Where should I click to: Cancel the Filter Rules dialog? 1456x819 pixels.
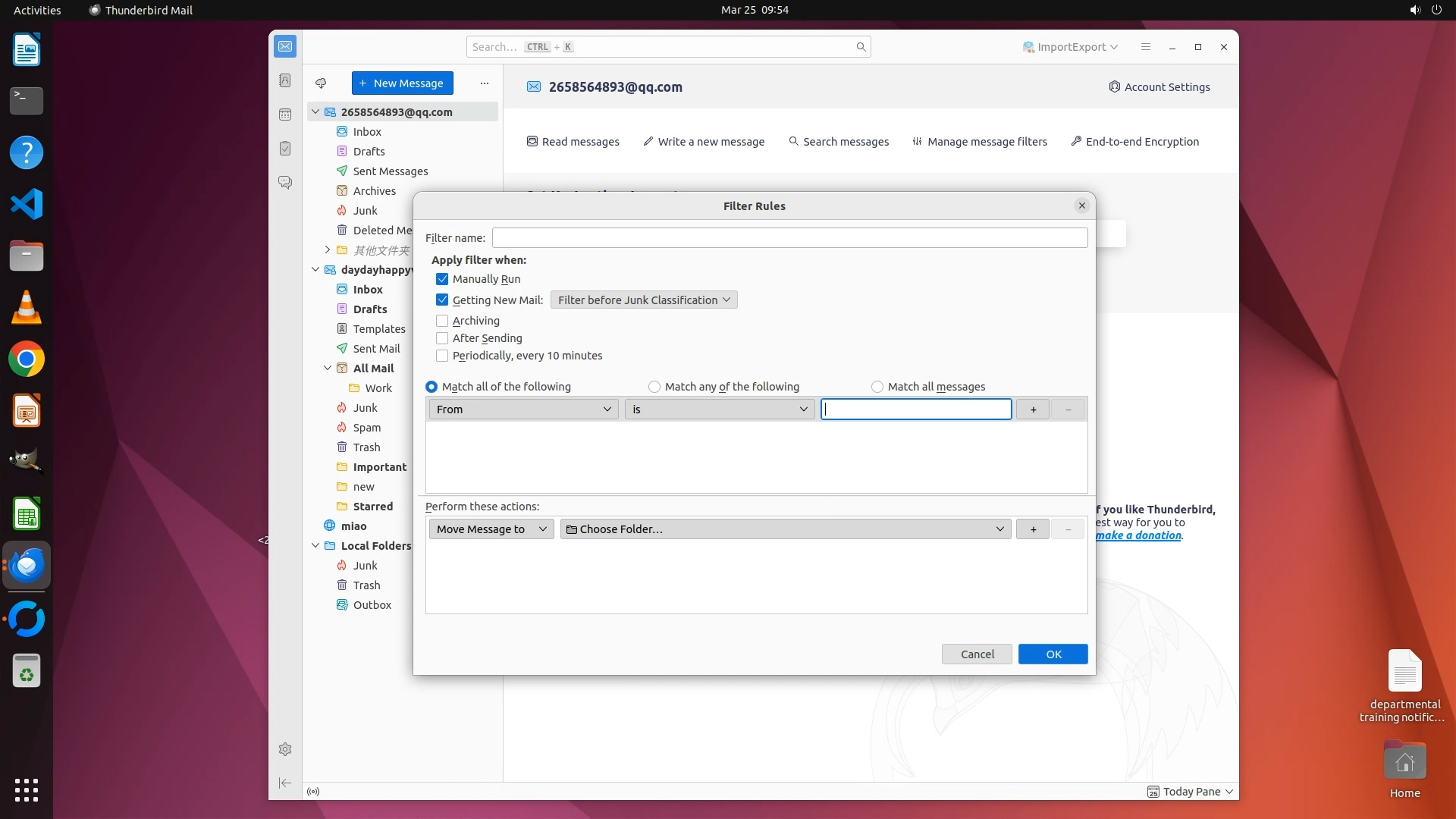(x=977, y=654)
